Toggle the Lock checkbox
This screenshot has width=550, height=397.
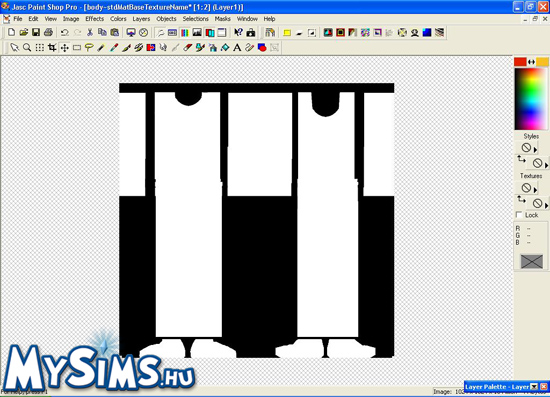(x=519, y=215)
